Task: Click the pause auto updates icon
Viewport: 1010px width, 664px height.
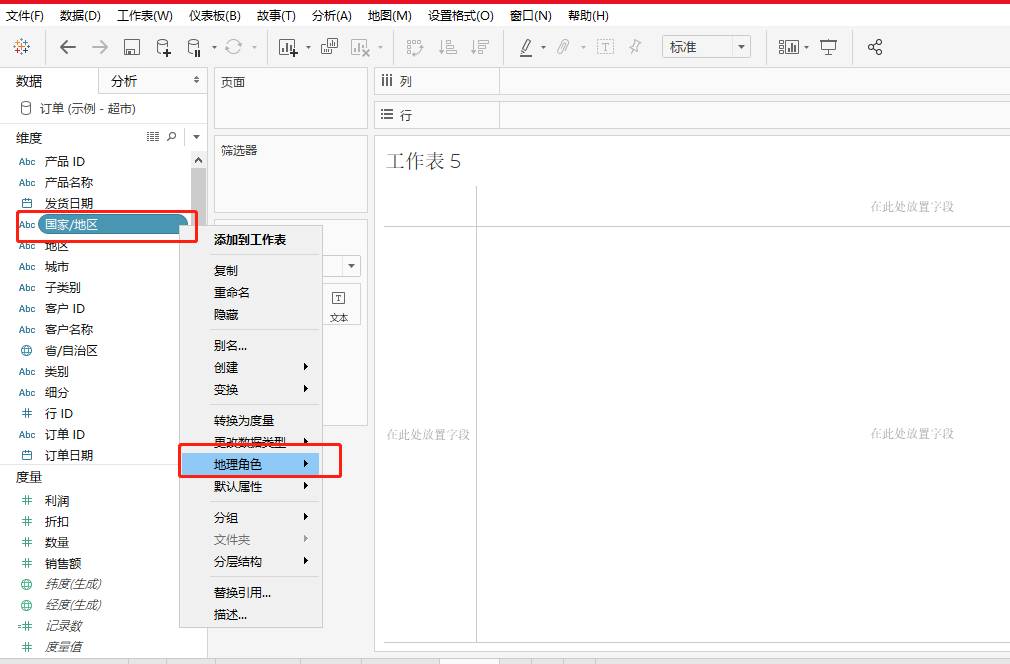Action: (193, 47)
